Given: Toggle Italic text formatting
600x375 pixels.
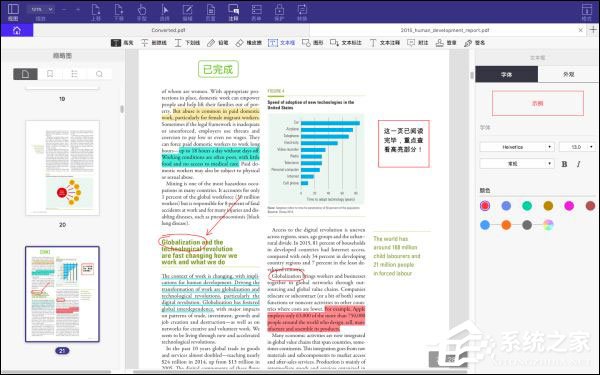Looking at the screenshot, I should (x=578, y=164).
